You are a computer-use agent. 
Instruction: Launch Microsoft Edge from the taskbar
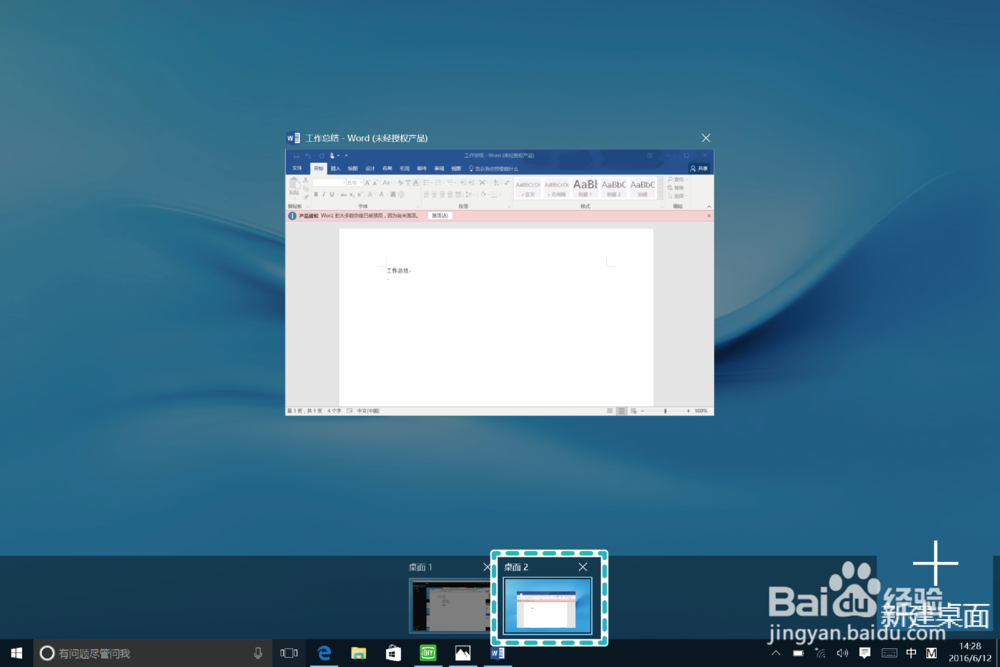(325, 653)
